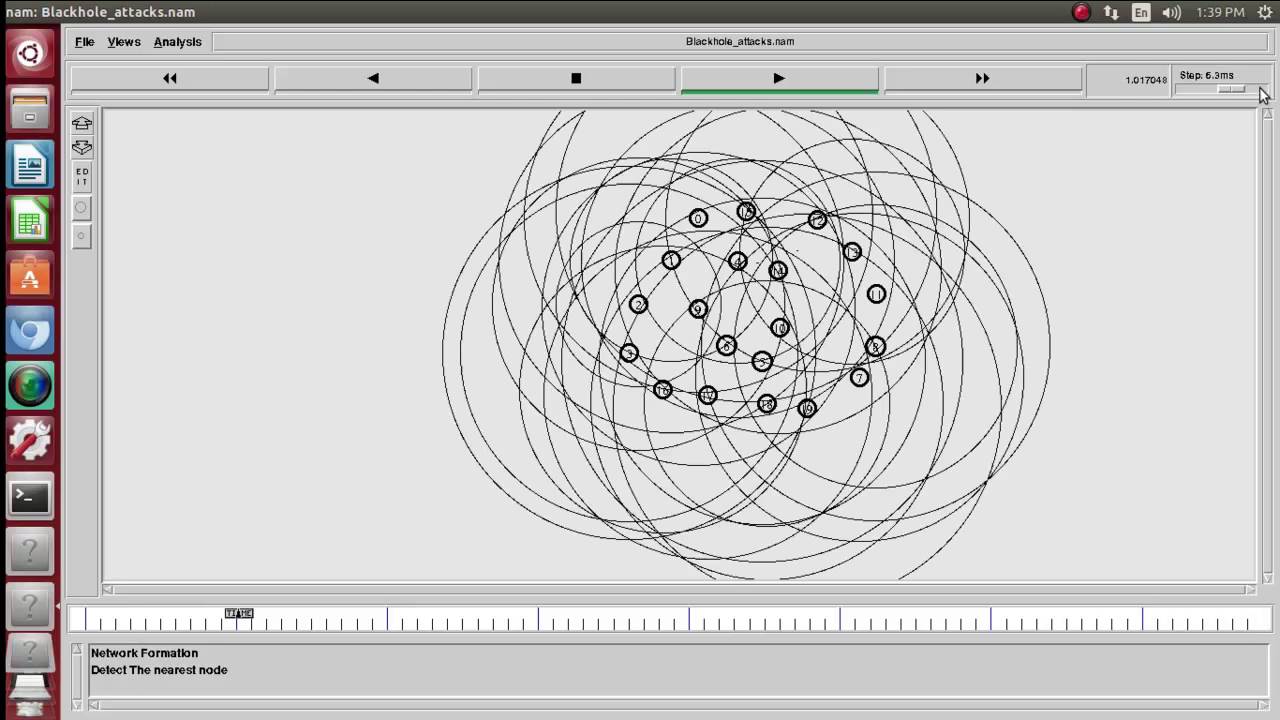Select node 14 in the topology
This screenshot has width=1280, height=720.
777,270
